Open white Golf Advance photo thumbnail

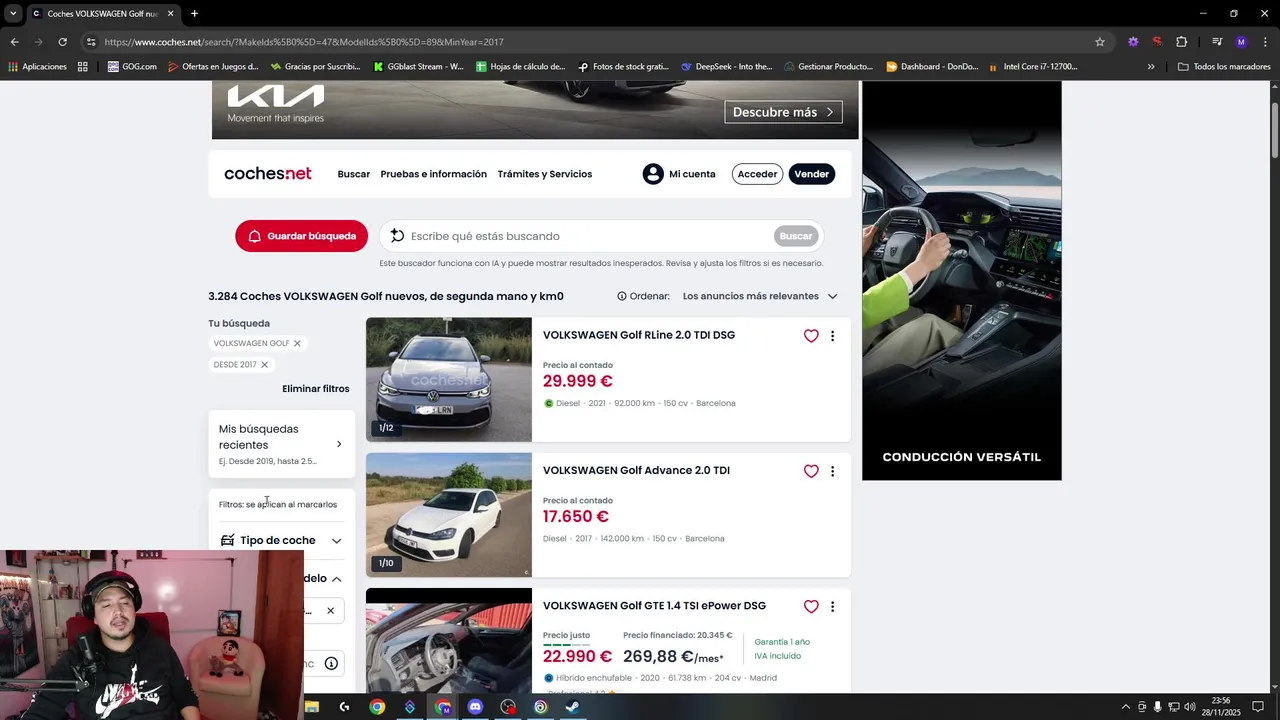(x=449, y=515)
